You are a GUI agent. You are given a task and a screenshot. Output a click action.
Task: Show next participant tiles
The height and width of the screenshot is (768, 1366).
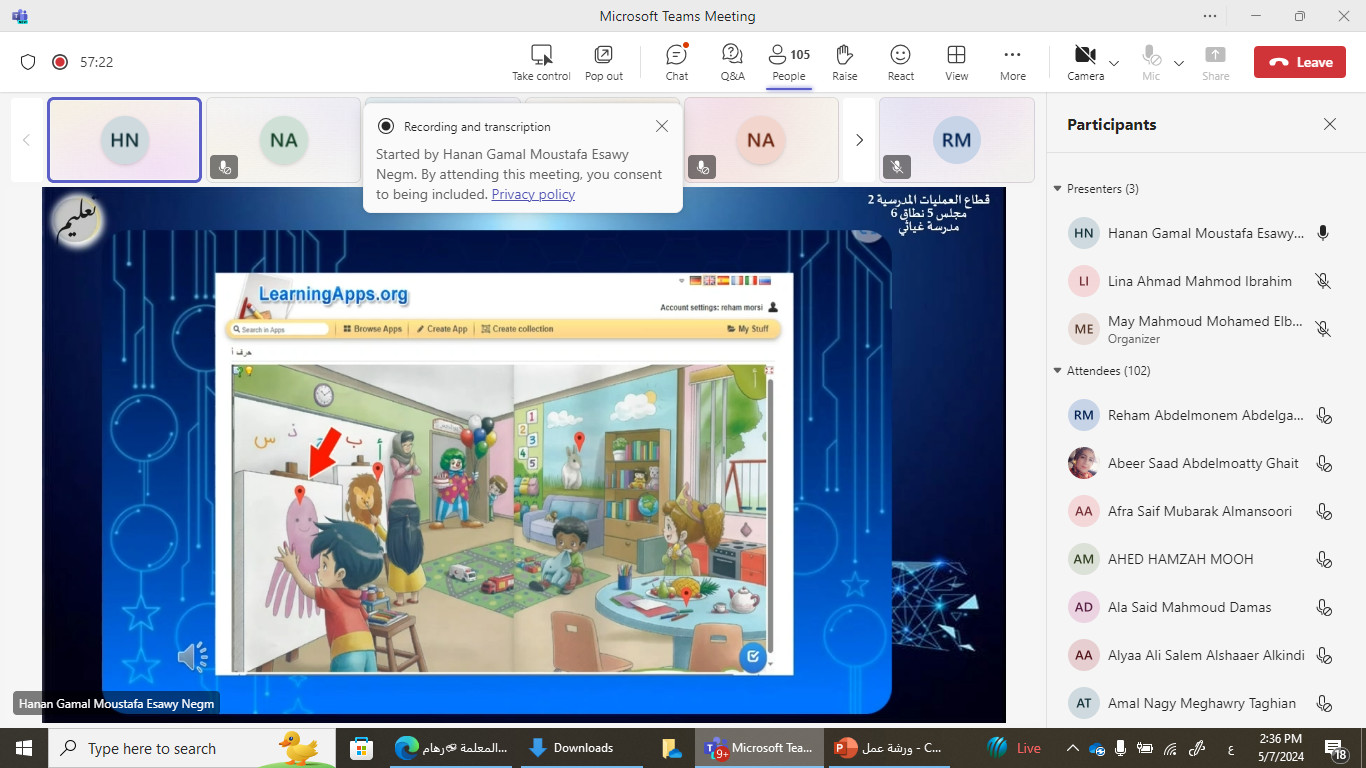[859, 140]
